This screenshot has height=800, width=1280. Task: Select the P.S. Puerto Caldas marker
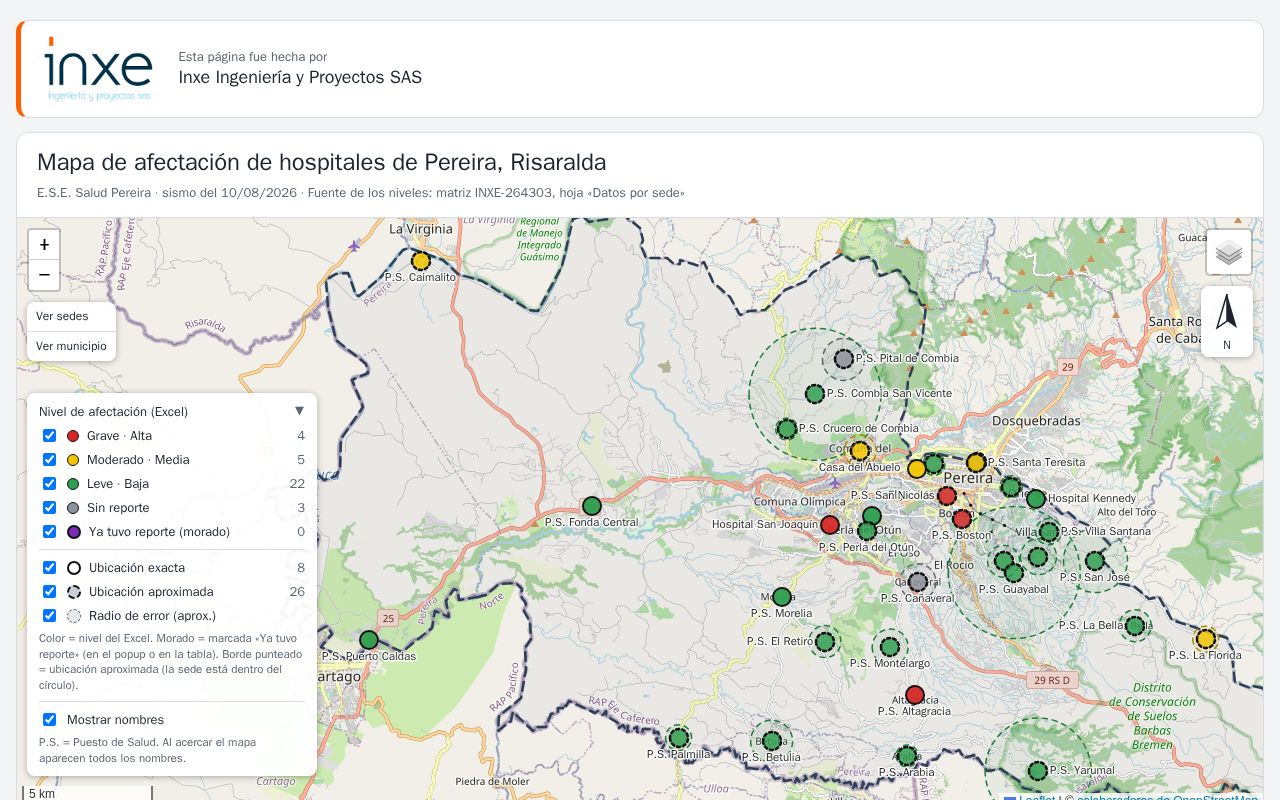[x=369, y=640]
